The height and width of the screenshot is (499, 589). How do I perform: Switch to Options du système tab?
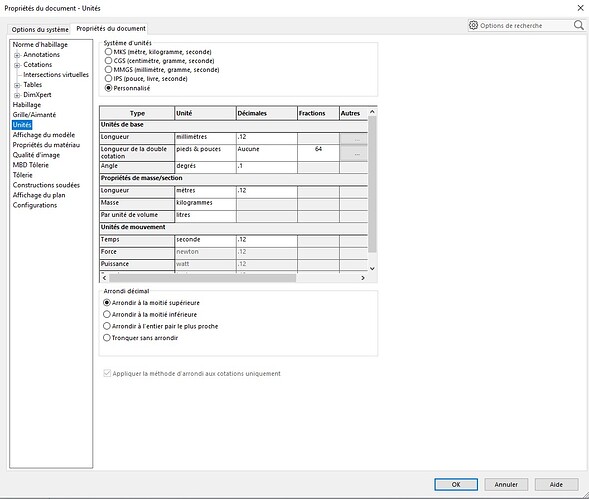click(40, 29)
